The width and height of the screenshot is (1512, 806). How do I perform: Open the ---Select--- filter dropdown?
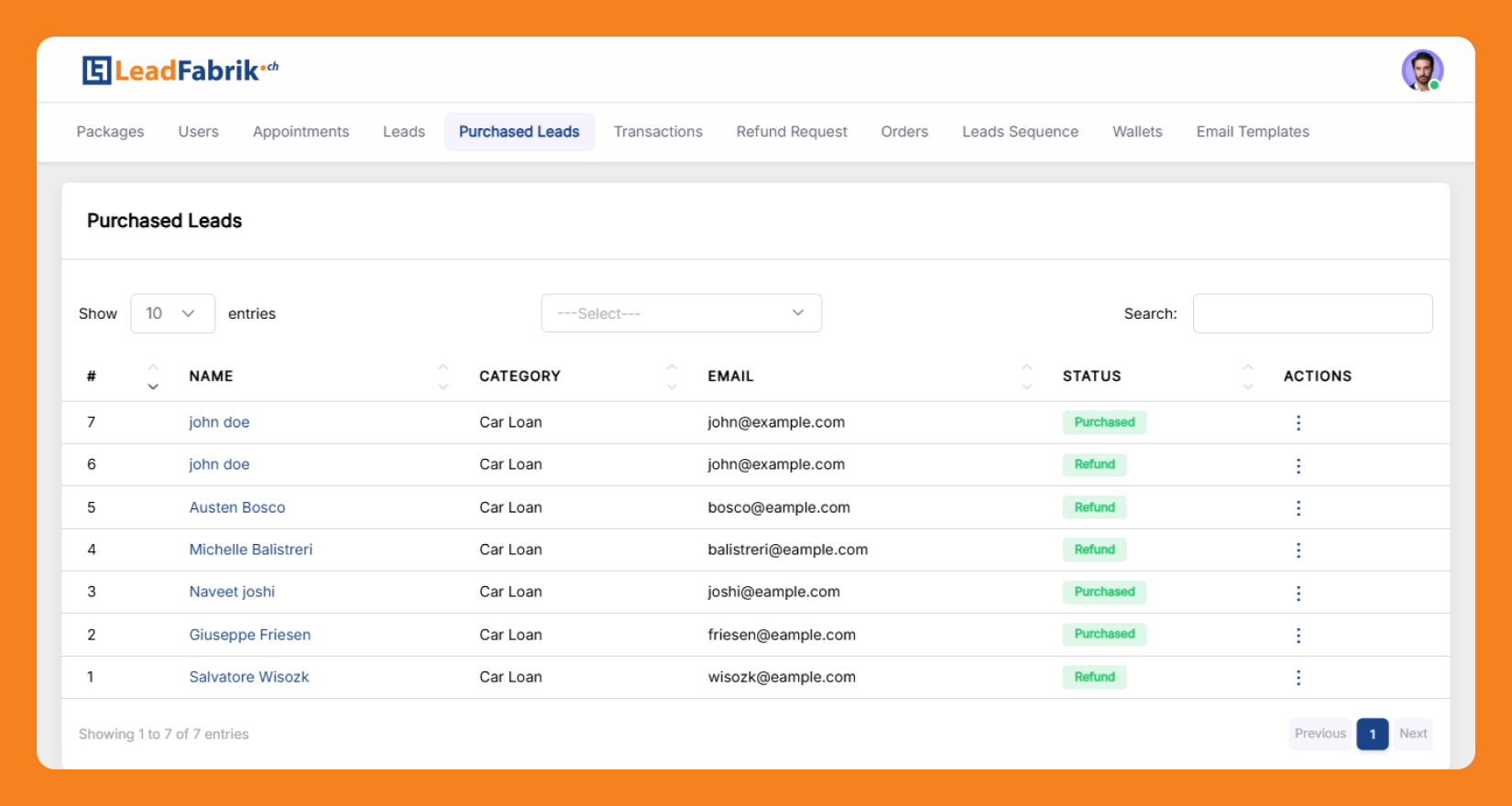coord(681,313)
